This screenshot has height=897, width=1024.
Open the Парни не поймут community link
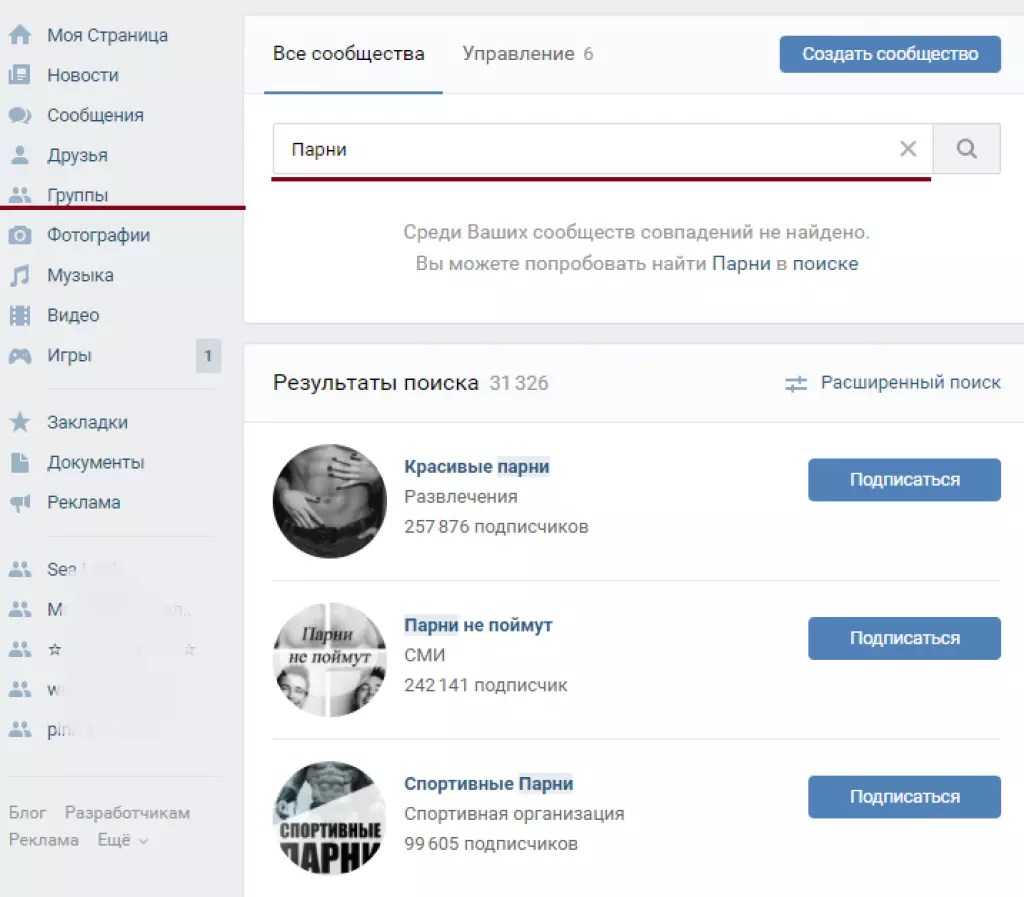[x=478, y=625]
